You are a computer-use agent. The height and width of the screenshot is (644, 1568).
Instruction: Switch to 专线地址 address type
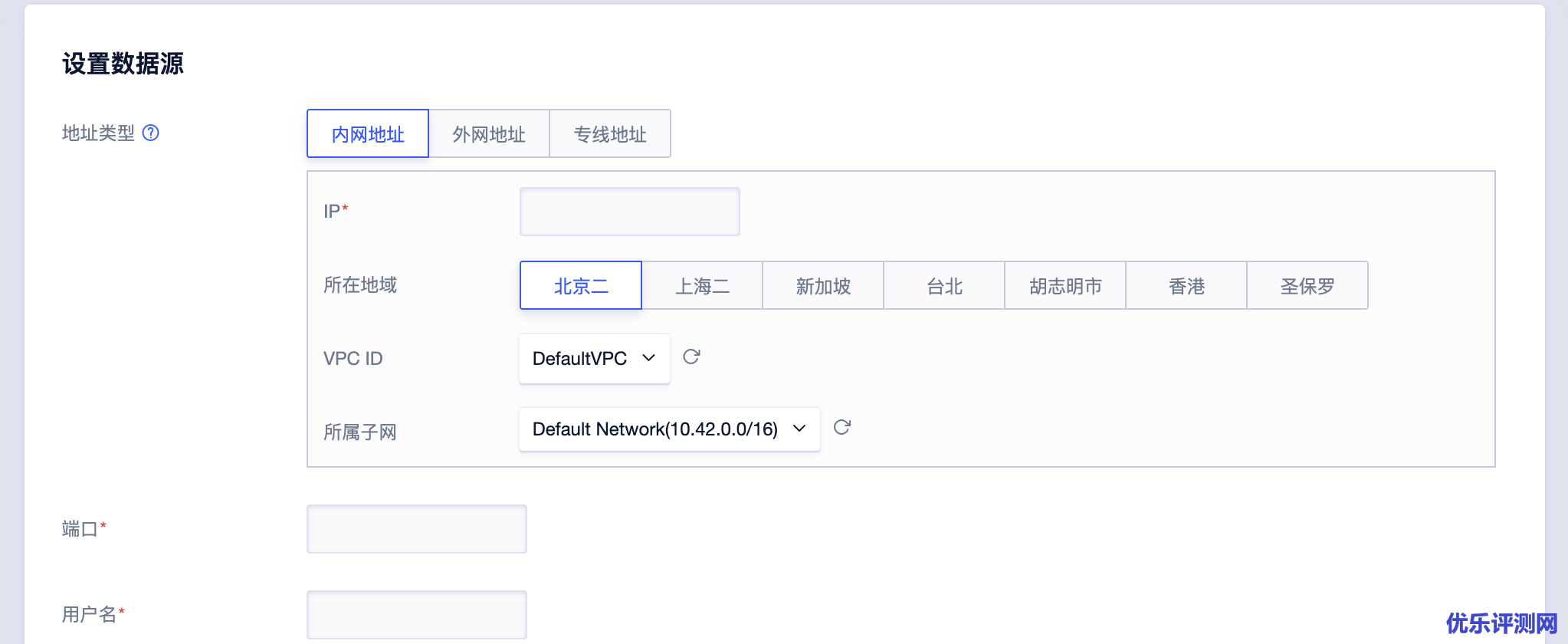[x=610, y=133]
